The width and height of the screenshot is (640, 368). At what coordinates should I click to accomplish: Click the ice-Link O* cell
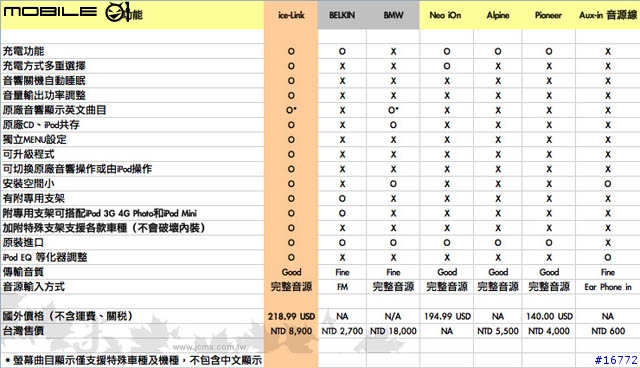pos(291,110)
